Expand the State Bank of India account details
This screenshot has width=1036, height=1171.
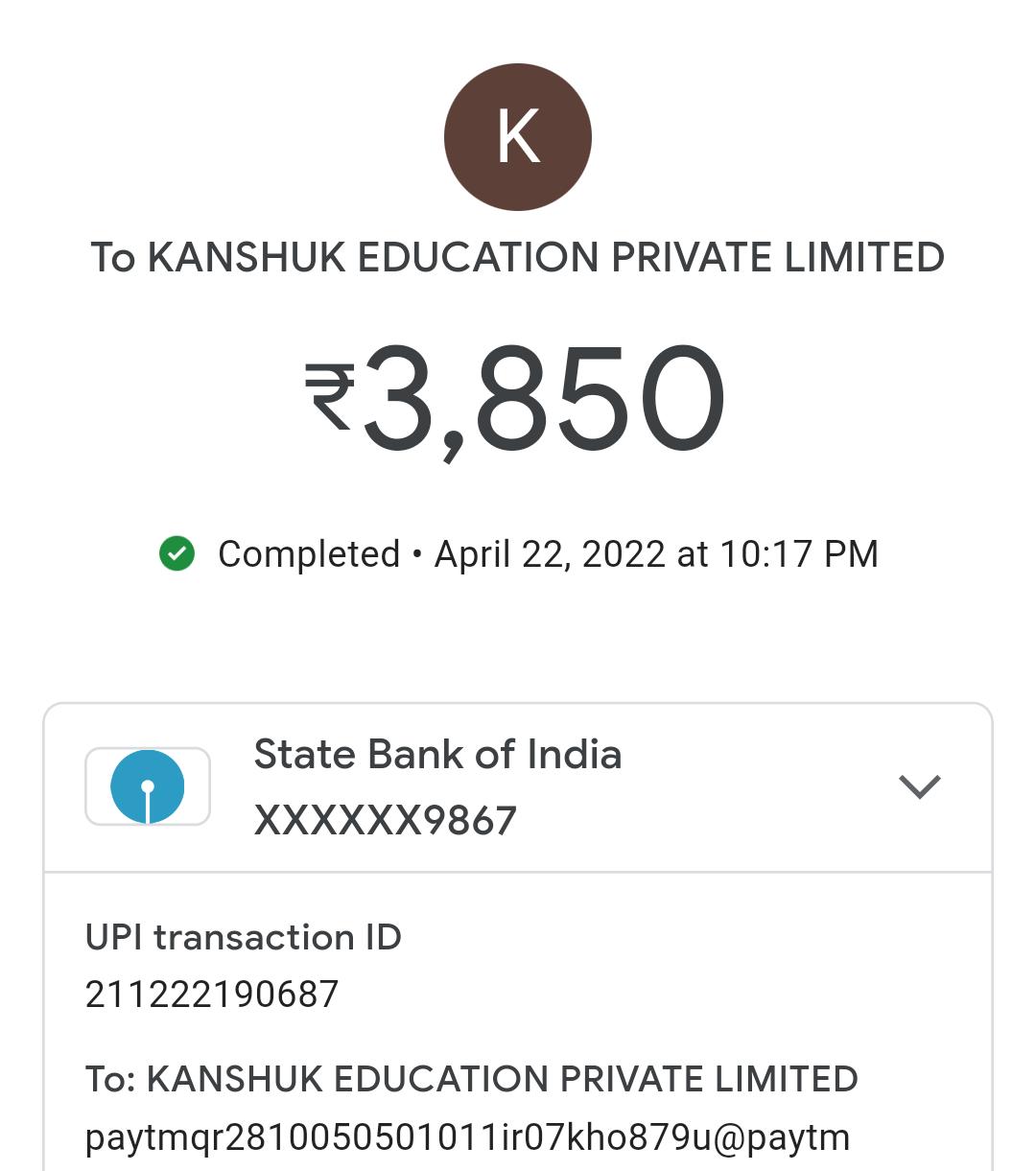919,786
